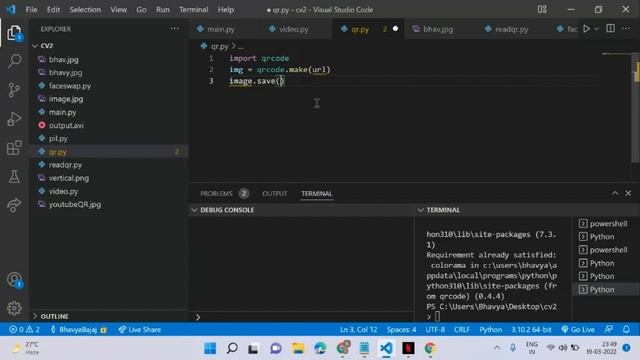640x360 pixels.
Task: Open Explorer Views and More Actions ellipsis
Action: pos(175,29)
